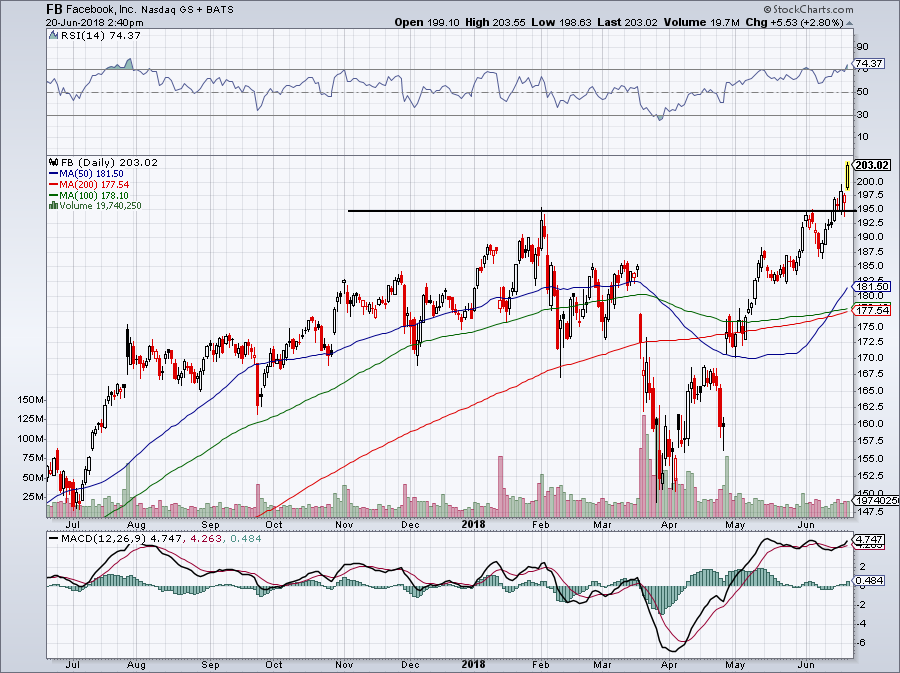Click the 177.54 MA(200) price tag
The image size is (900, 673).
872,310
